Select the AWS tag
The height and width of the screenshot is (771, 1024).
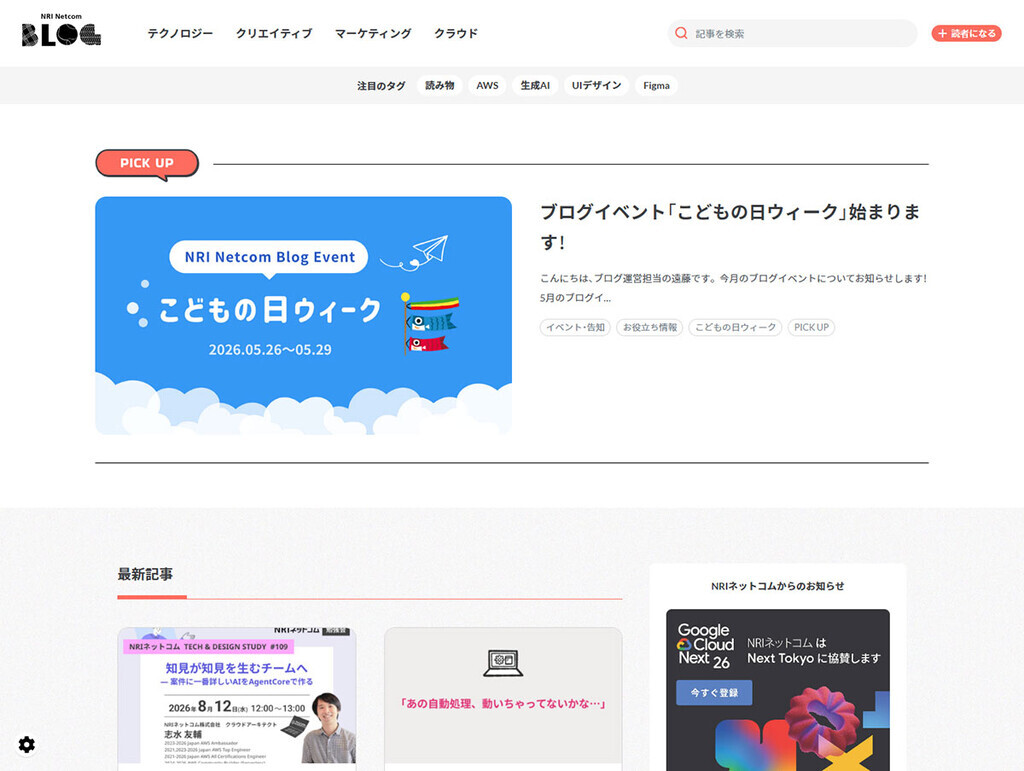point(487,86)
